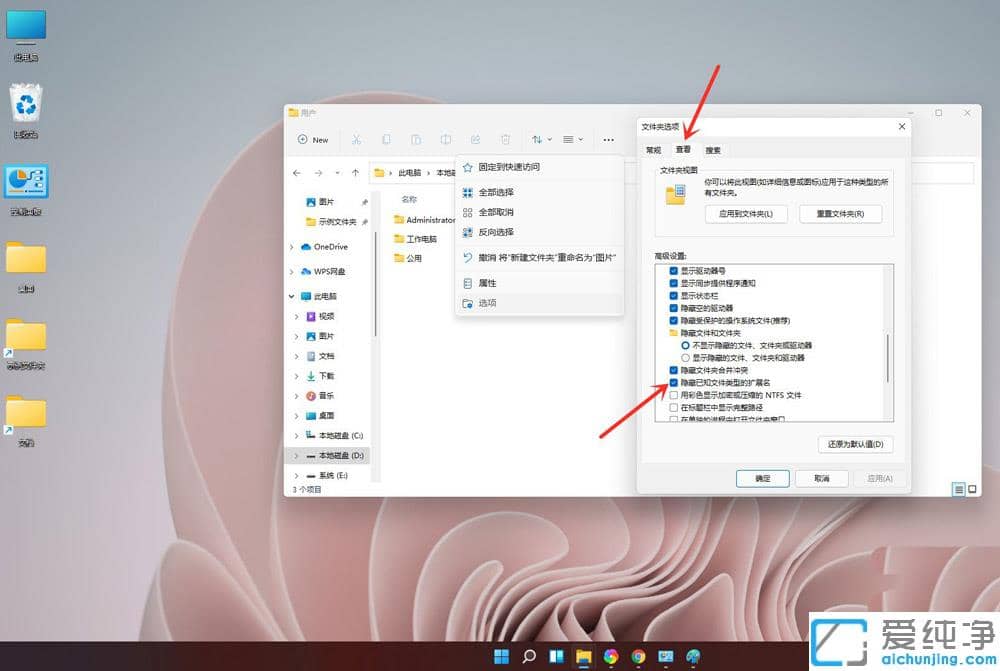The width and height of the screenshot is (1000, 671).
Task: Click the Copy icon in Explorer toolbar
Action: [x=387, y=139]
